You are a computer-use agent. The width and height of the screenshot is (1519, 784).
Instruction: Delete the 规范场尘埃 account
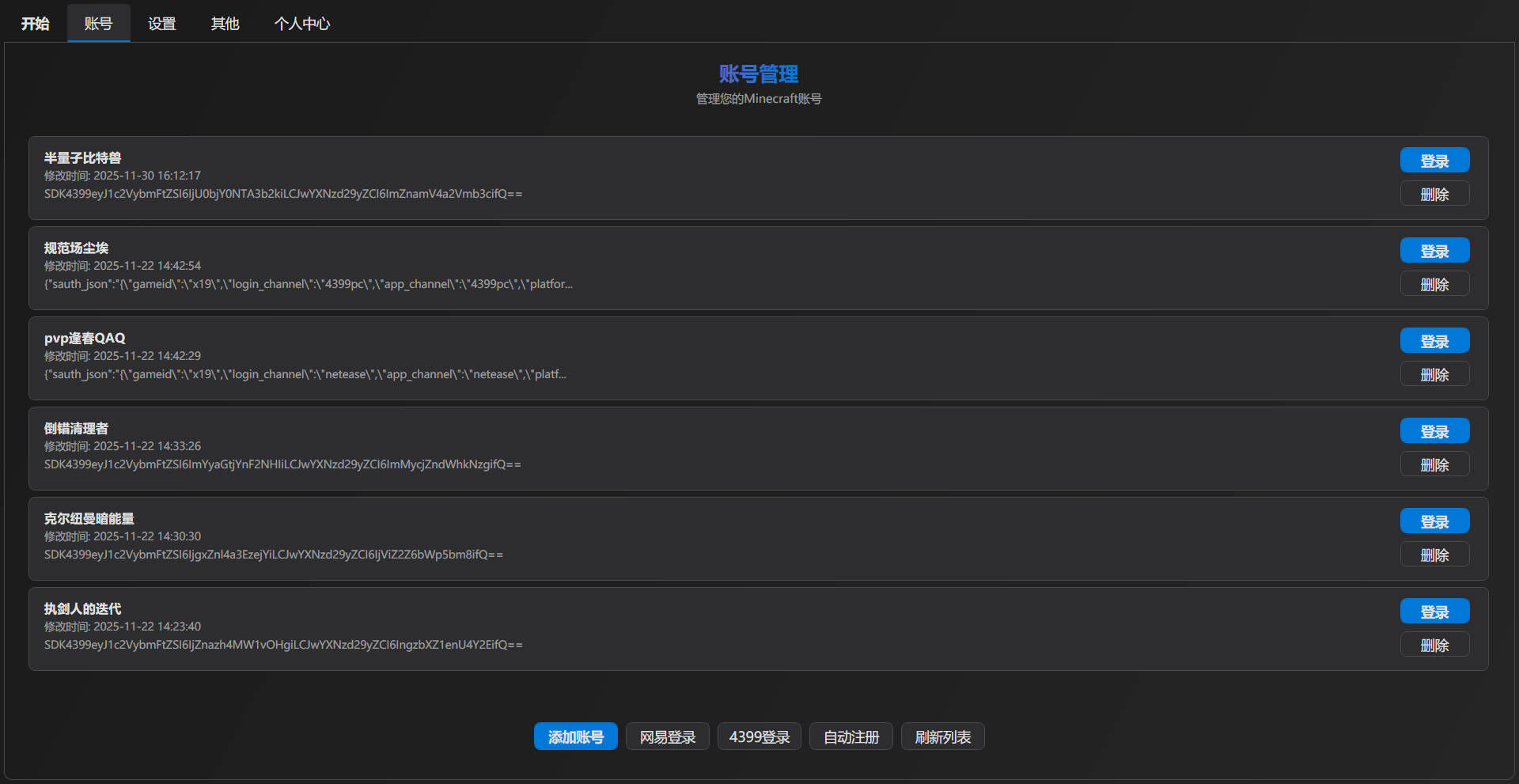pos(1434,284)
